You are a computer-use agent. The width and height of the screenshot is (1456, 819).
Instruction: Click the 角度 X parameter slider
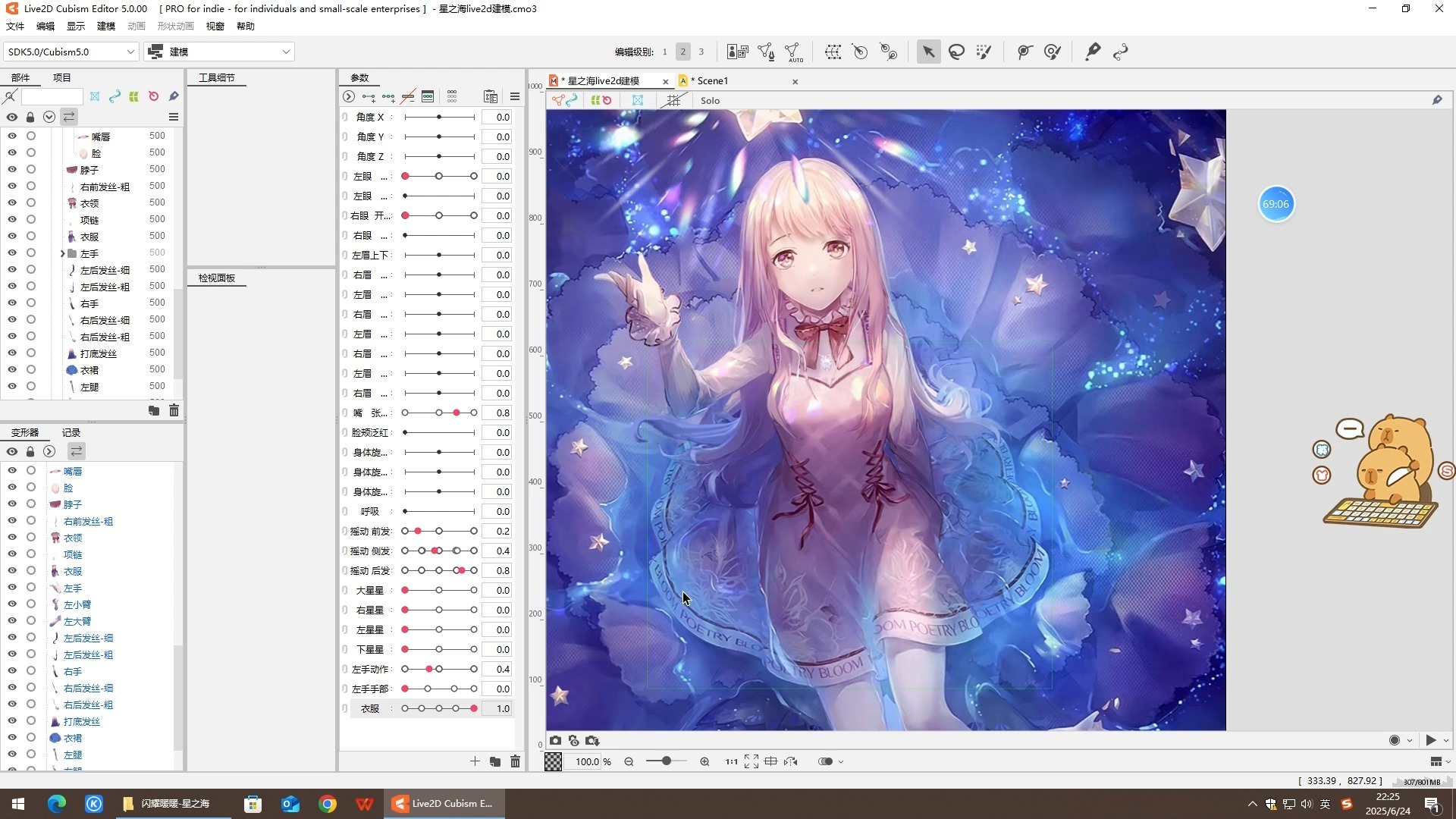click(440, 117)
